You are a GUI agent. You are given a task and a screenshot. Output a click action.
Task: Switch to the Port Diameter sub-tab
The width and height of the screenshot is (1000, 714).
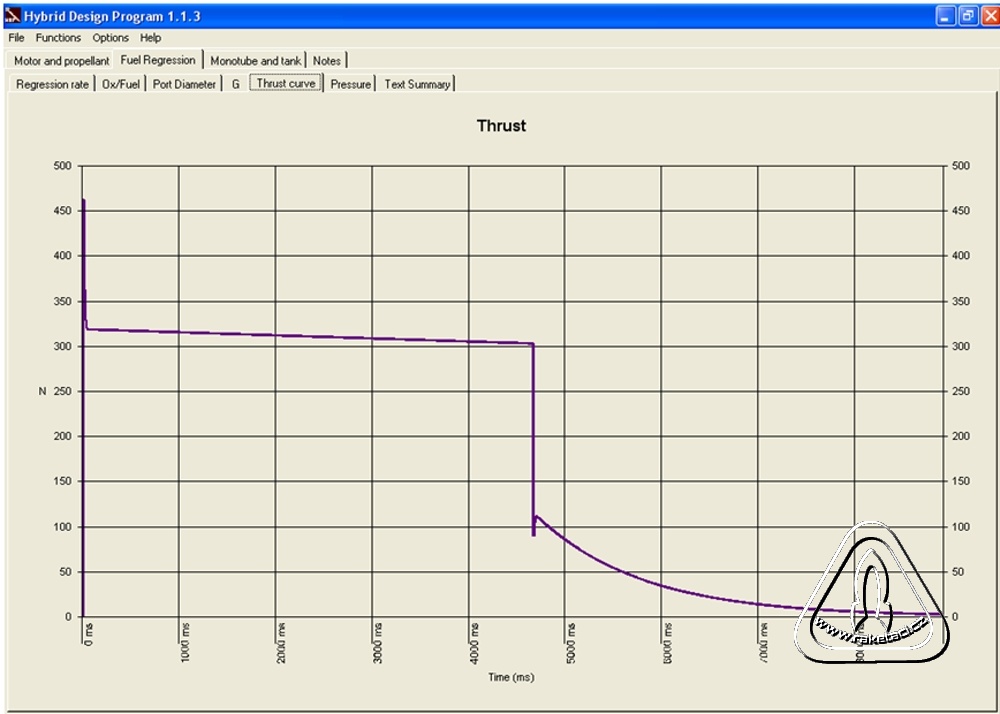pyautogui.click(x=184, y=85)
